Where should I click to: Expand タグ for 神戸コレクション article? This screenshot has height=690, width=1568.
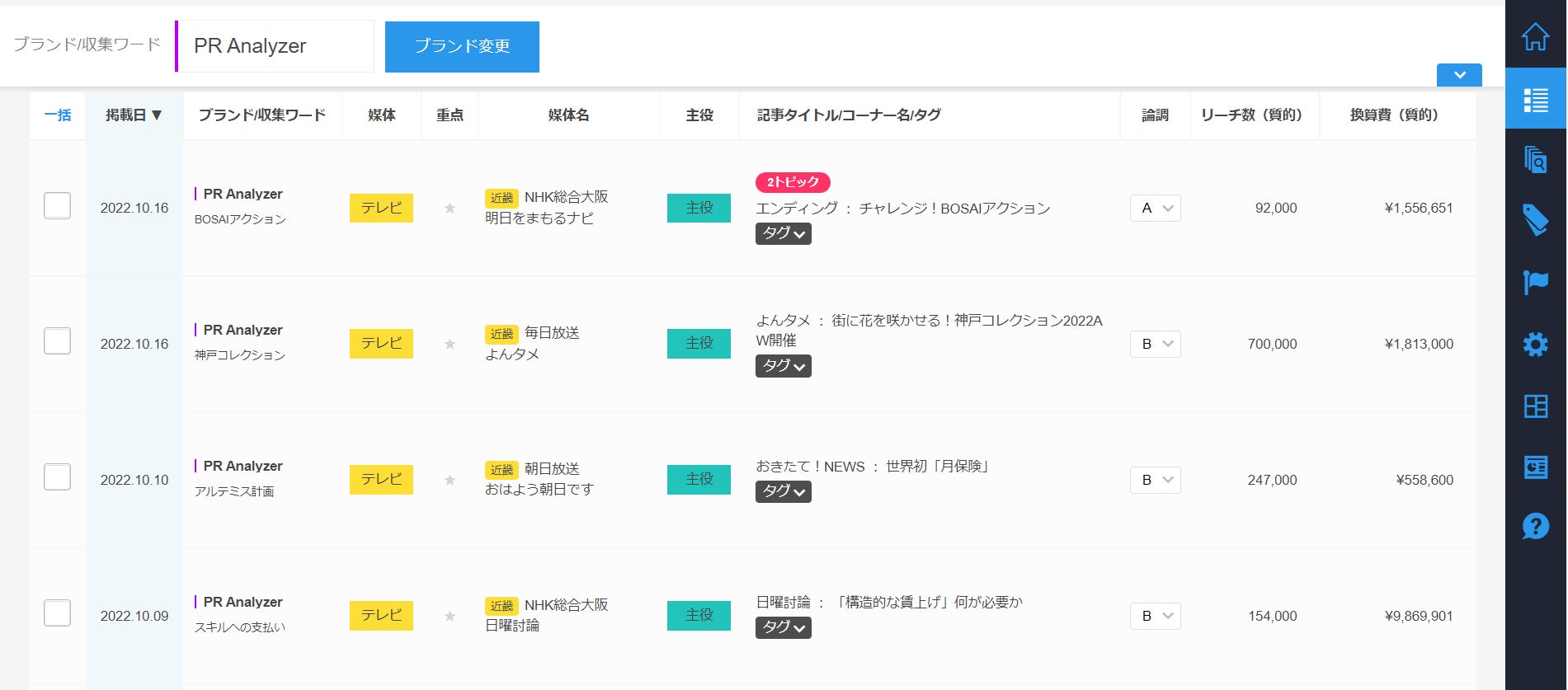click(x=783, y=366)
